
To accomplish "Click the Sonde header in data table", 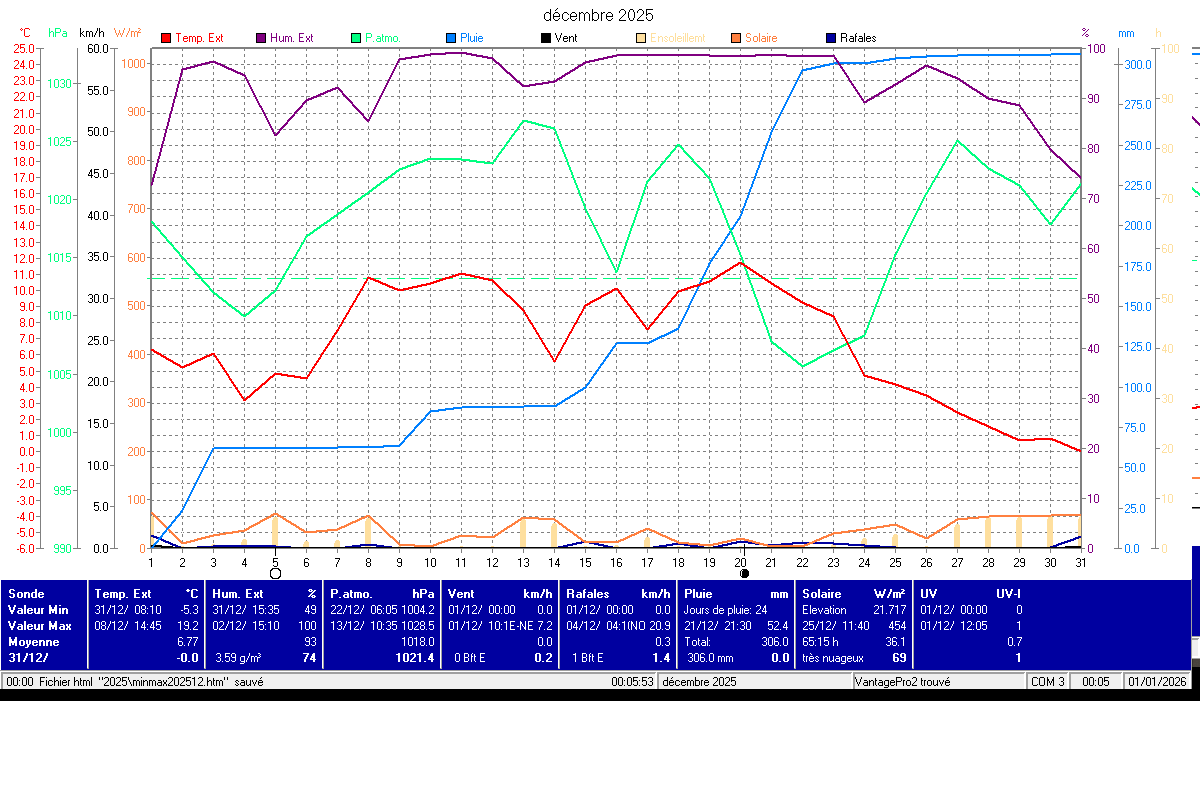I will coord(26,594).
